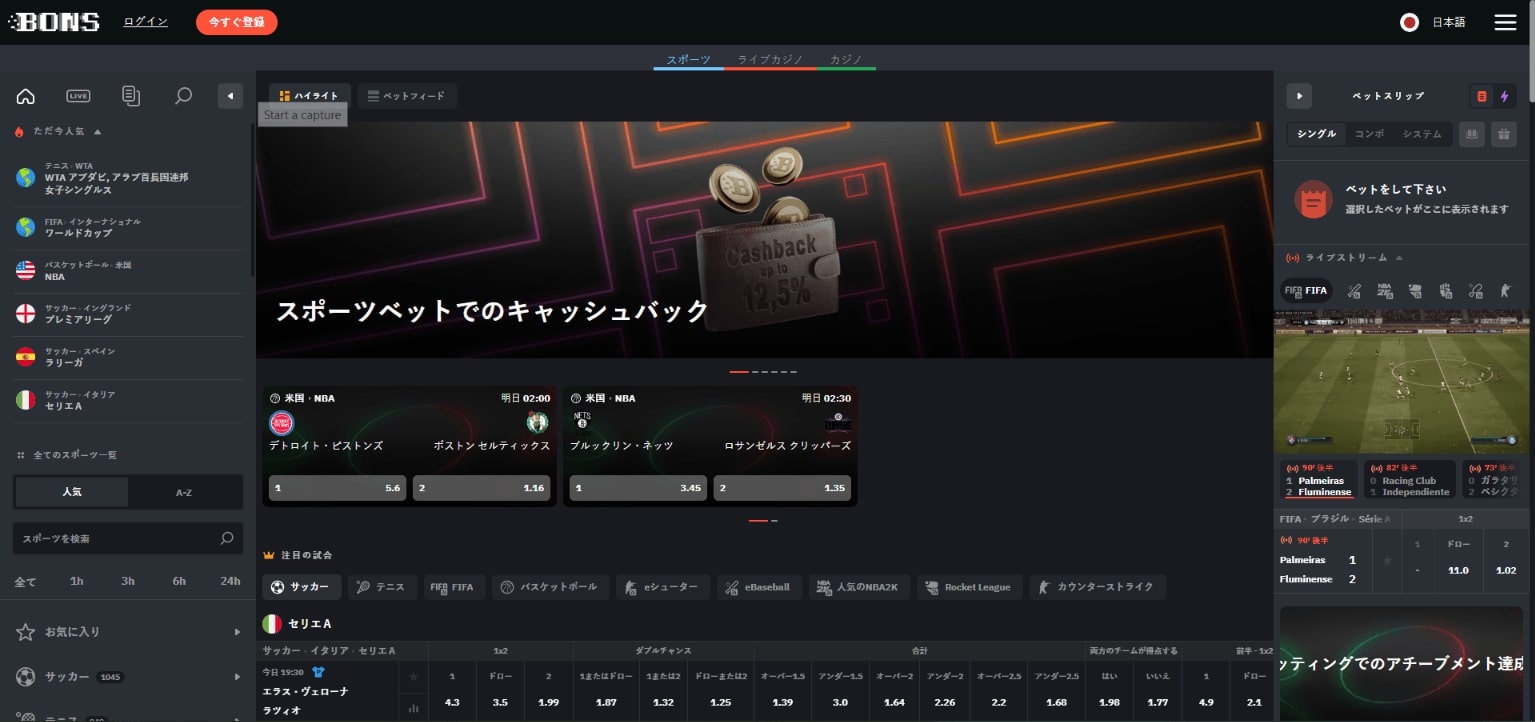Open the bet history coupons icon
Image resolution: width=1535 pixels, height=722 pixels.
[x=131, y=96]
